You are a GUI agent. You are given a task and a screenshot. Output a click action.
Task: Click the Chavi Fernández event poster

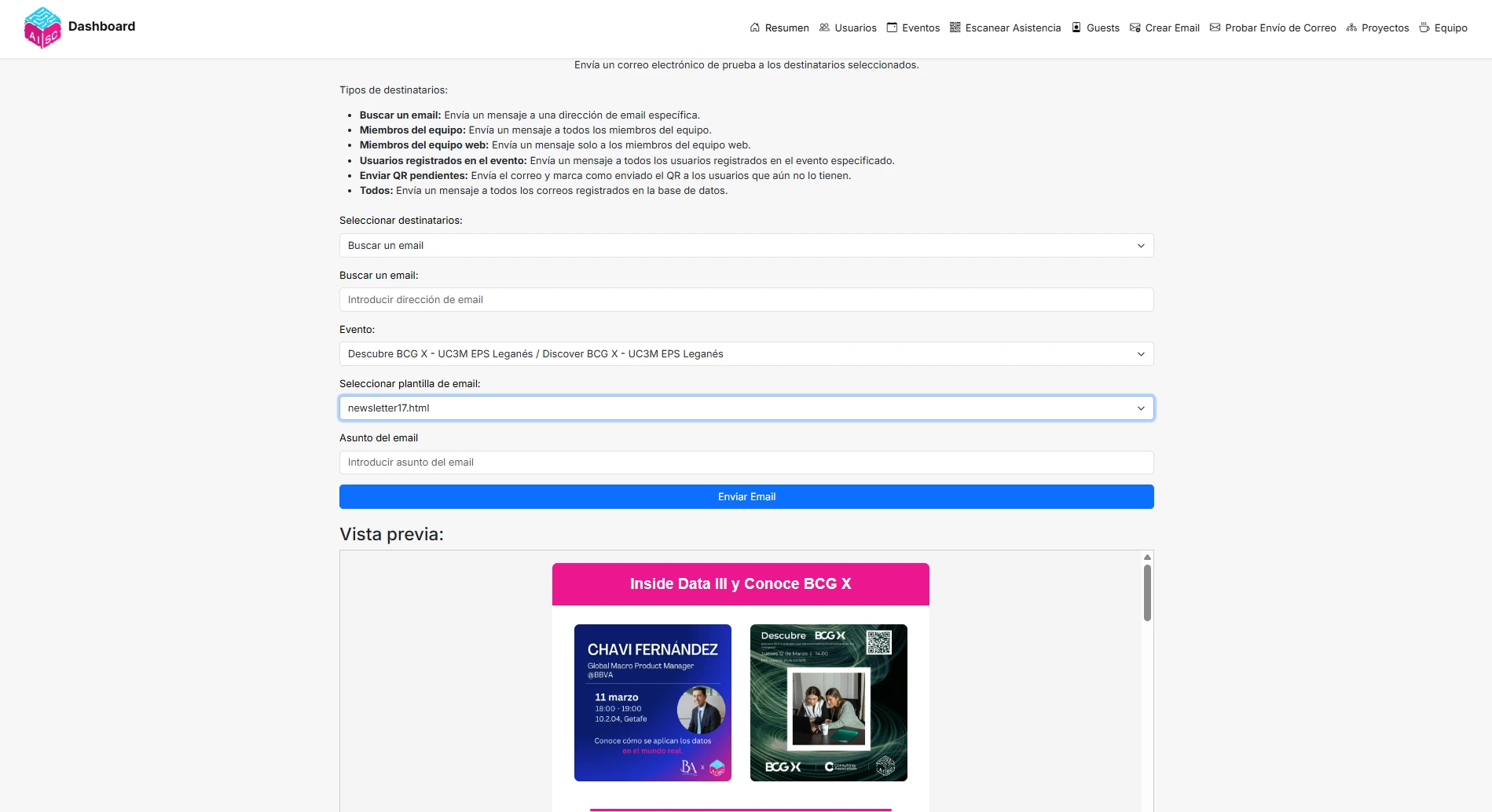point(653,703)
